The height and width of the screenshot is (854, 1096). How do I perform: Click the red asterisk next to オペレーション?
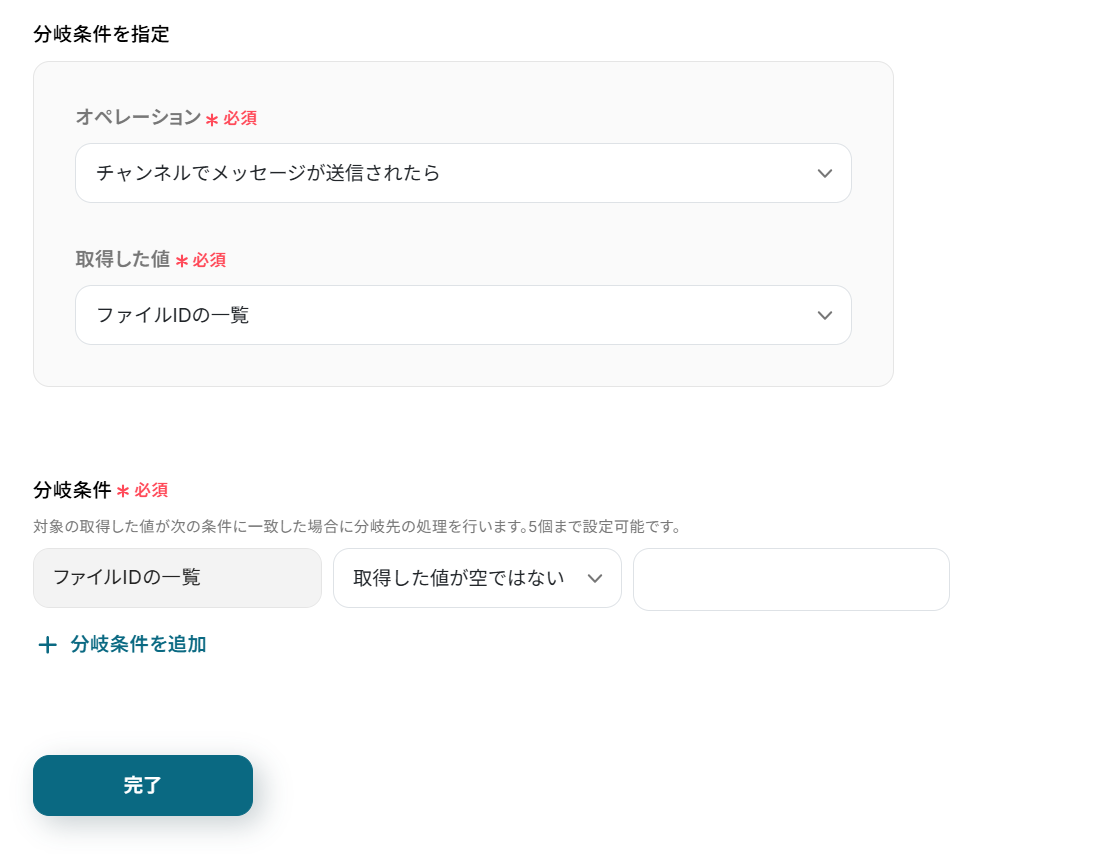(212, 120)
